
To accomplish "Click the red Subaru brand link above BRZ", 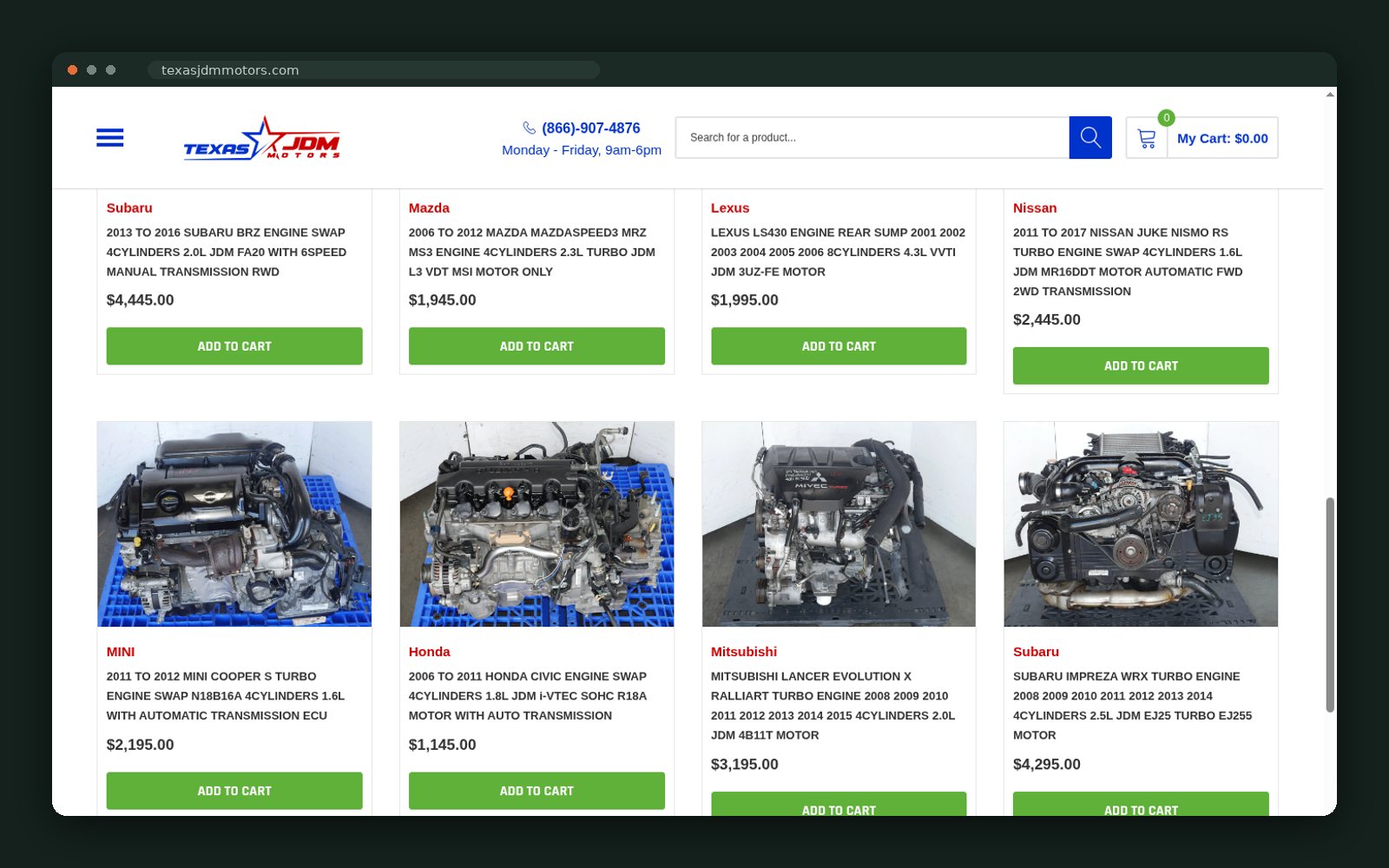I will coord(129,207).
